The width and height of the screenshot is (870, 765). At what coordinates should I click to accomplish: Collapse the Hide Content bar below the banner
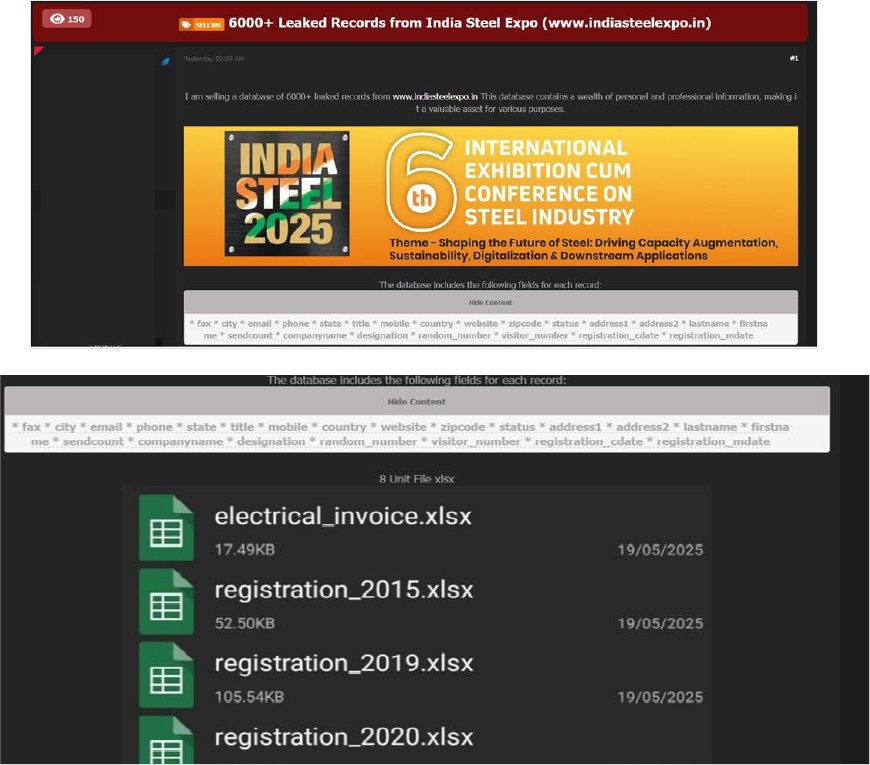tap(490, 302)
